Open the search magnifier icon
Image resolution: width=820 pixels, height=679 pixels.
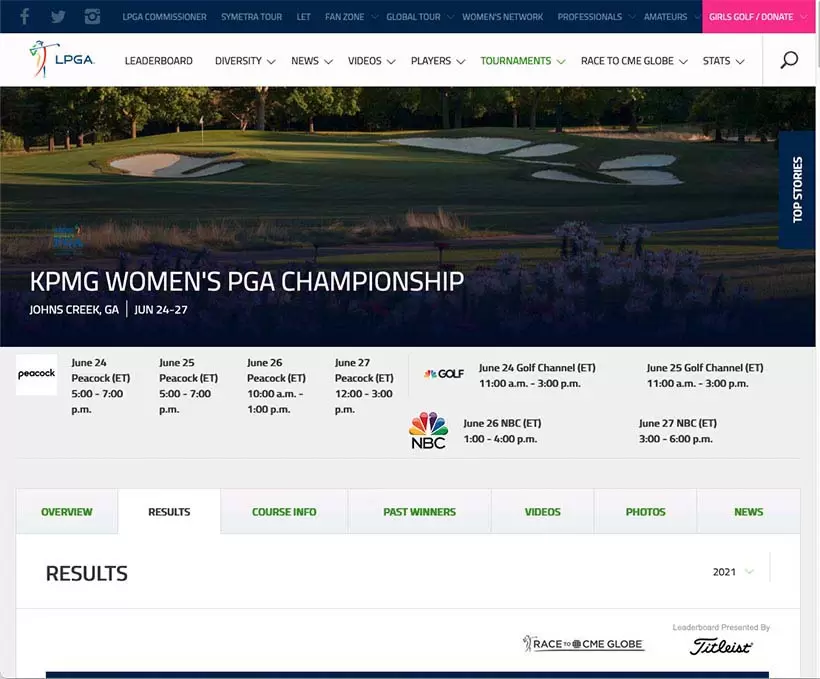(x=789, y=60)
